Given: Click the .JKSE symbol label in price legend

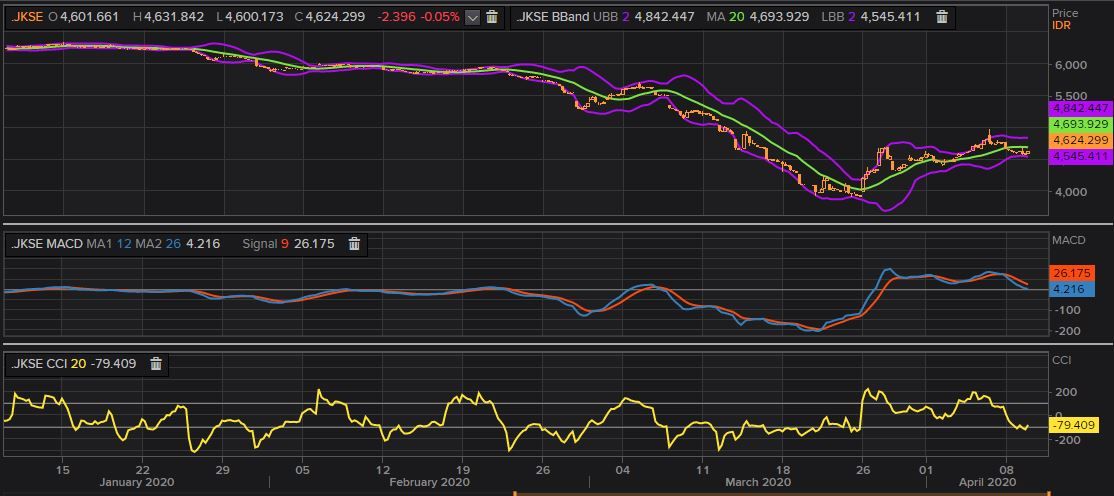Looking at the screenshot, I should coord(28,17).
